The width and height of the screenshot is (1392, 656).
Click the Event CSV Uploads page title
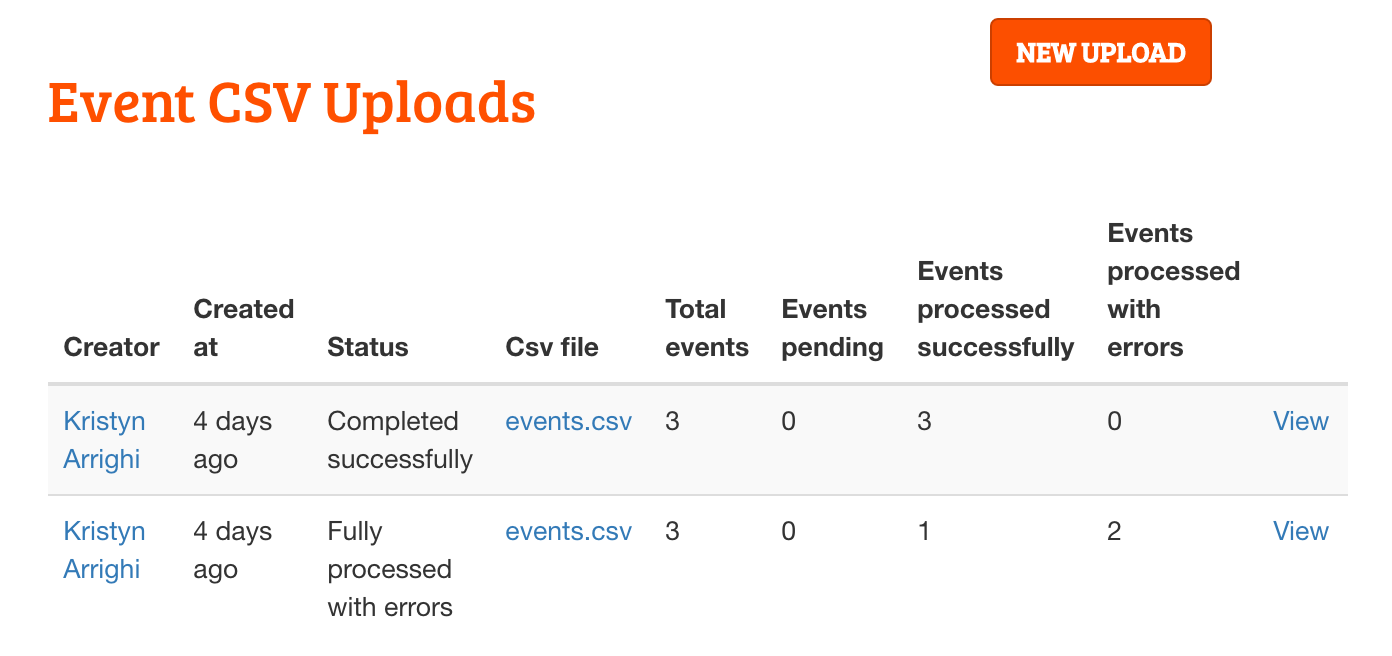[292, 103]
